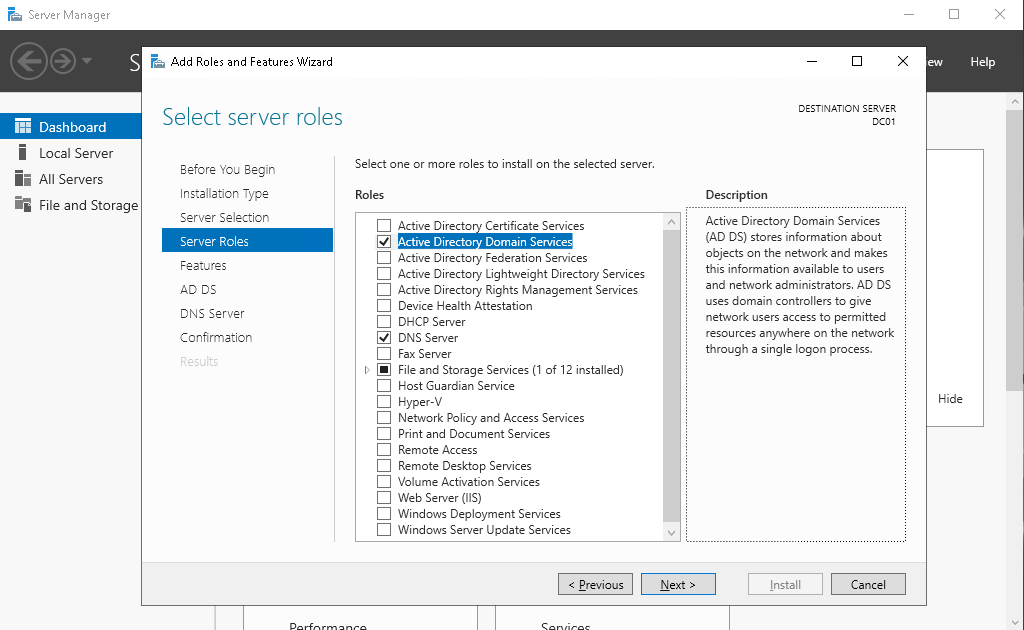The width and height of the screenshot is (1024, 630).
Task: Check Active Directory Rights Management Services box
Action: coord(384,290)
